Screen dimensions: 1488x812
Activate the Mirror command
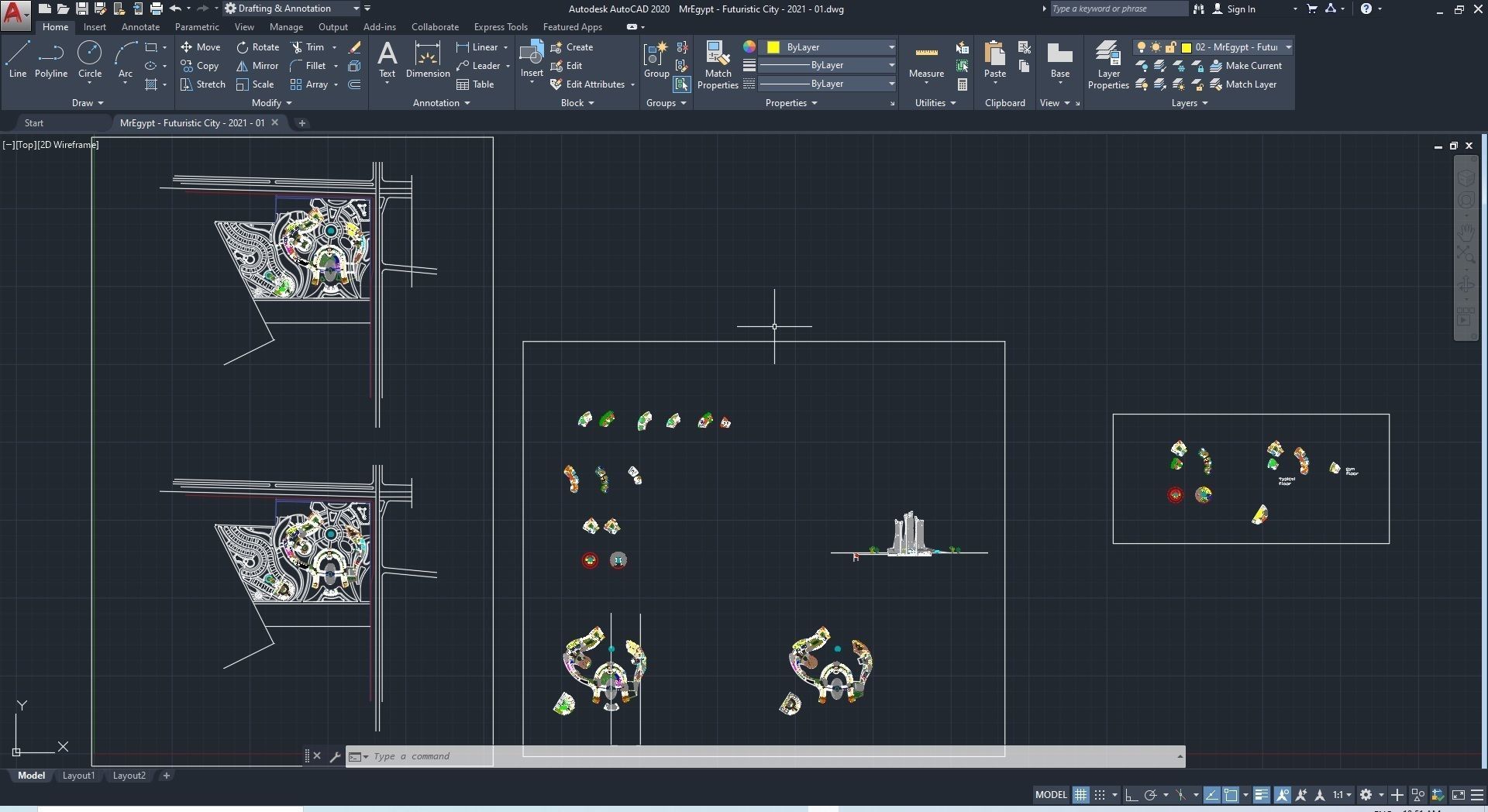(257, 66)
